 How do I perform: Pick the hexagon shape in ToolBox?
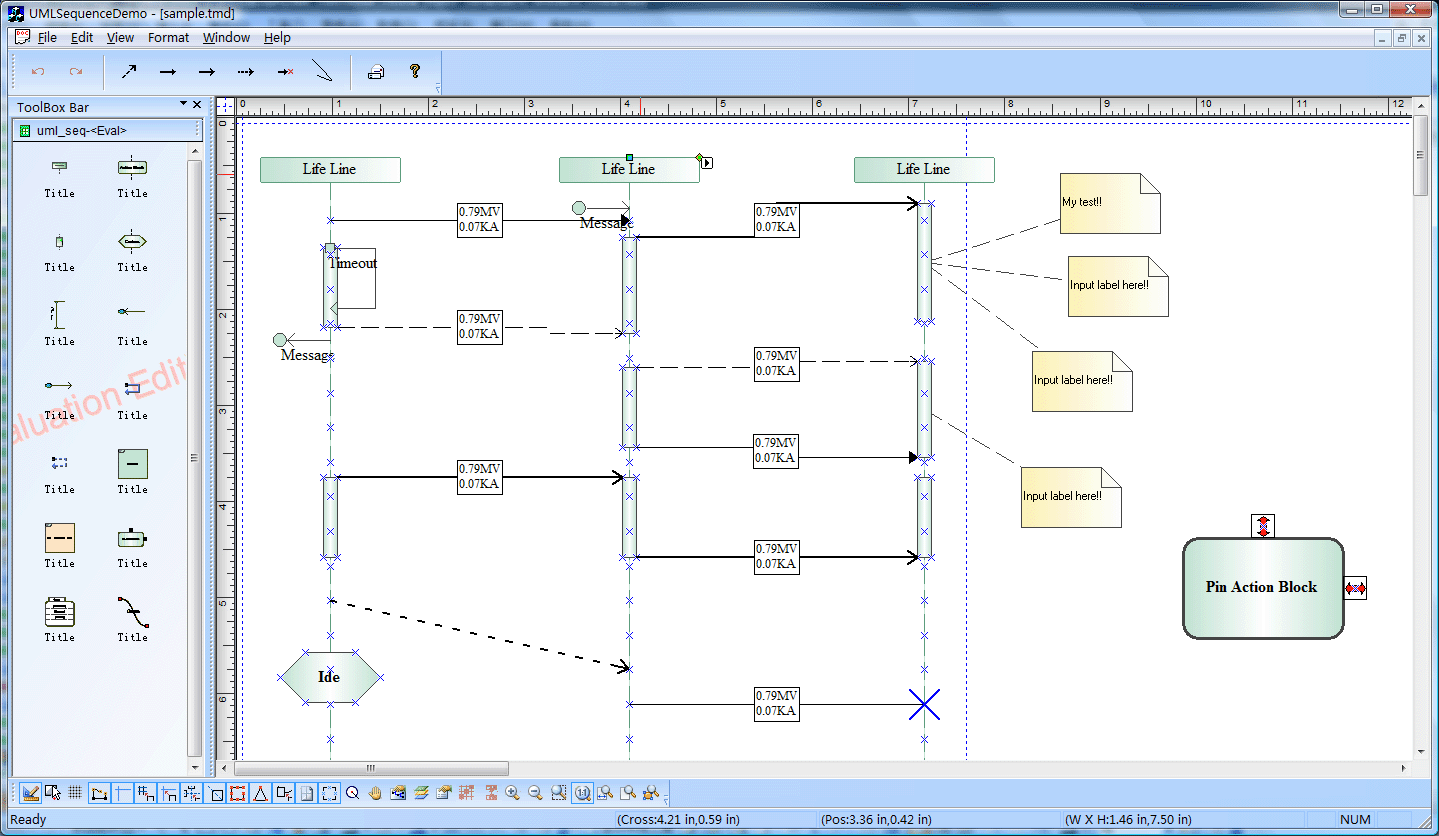tap(132, 241)
